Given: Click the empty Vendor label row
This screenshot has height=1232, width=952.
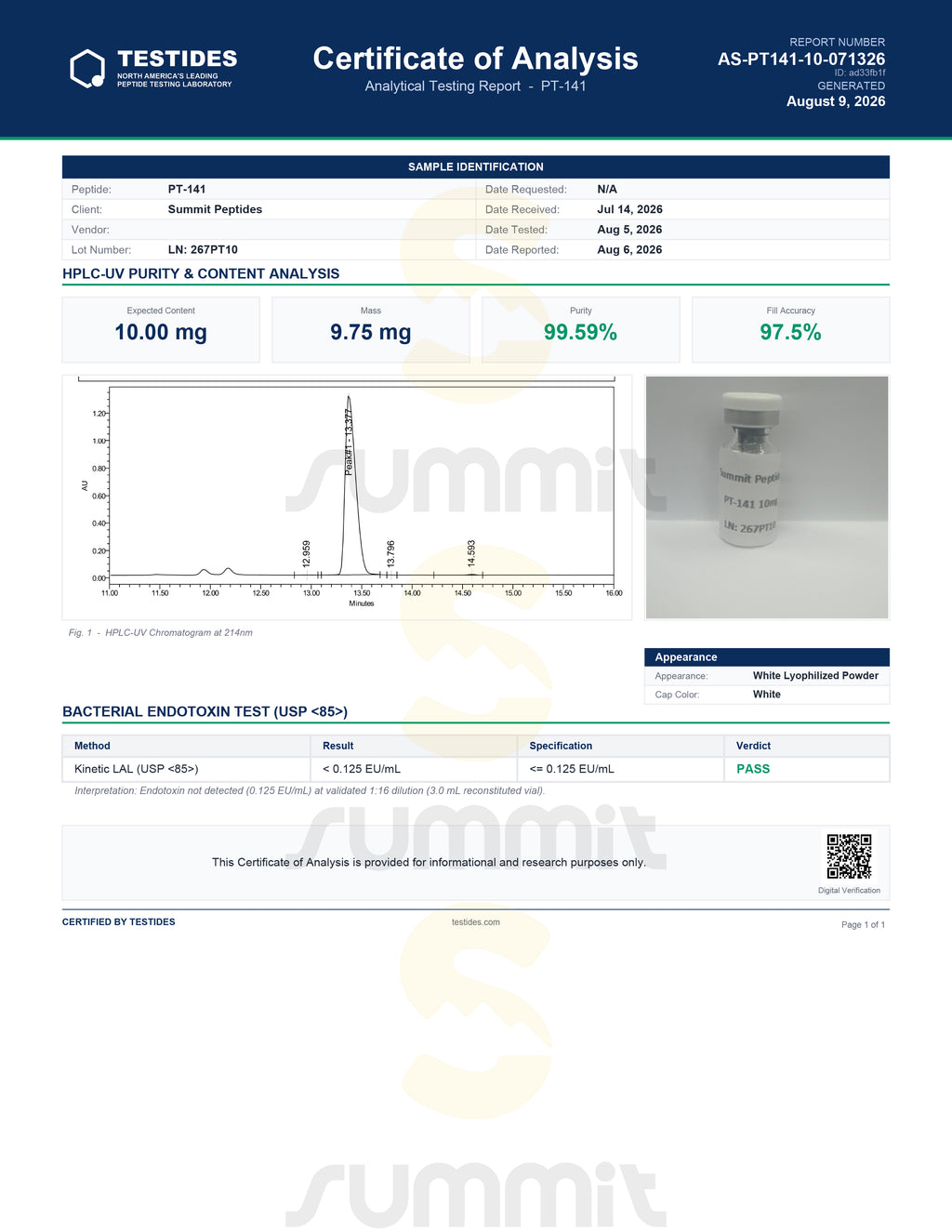Looking at the screenshot, I should 269,230.
